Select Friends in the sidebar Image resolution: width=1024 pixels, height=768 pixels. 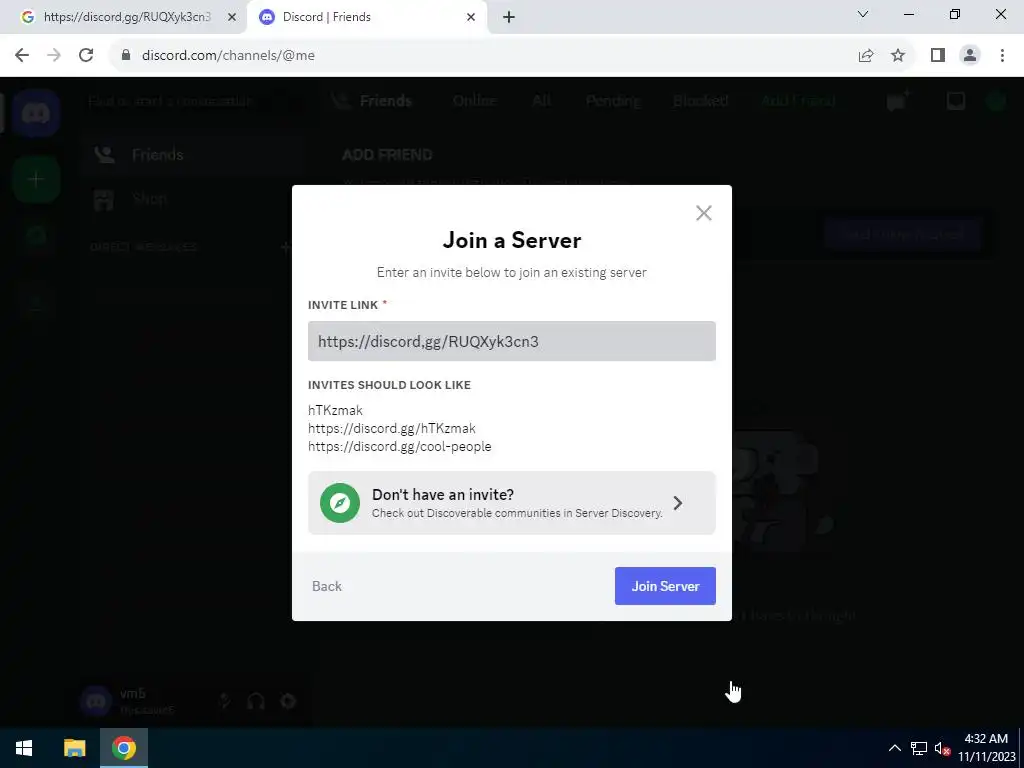pyautogui.click(x=193, y=155)
